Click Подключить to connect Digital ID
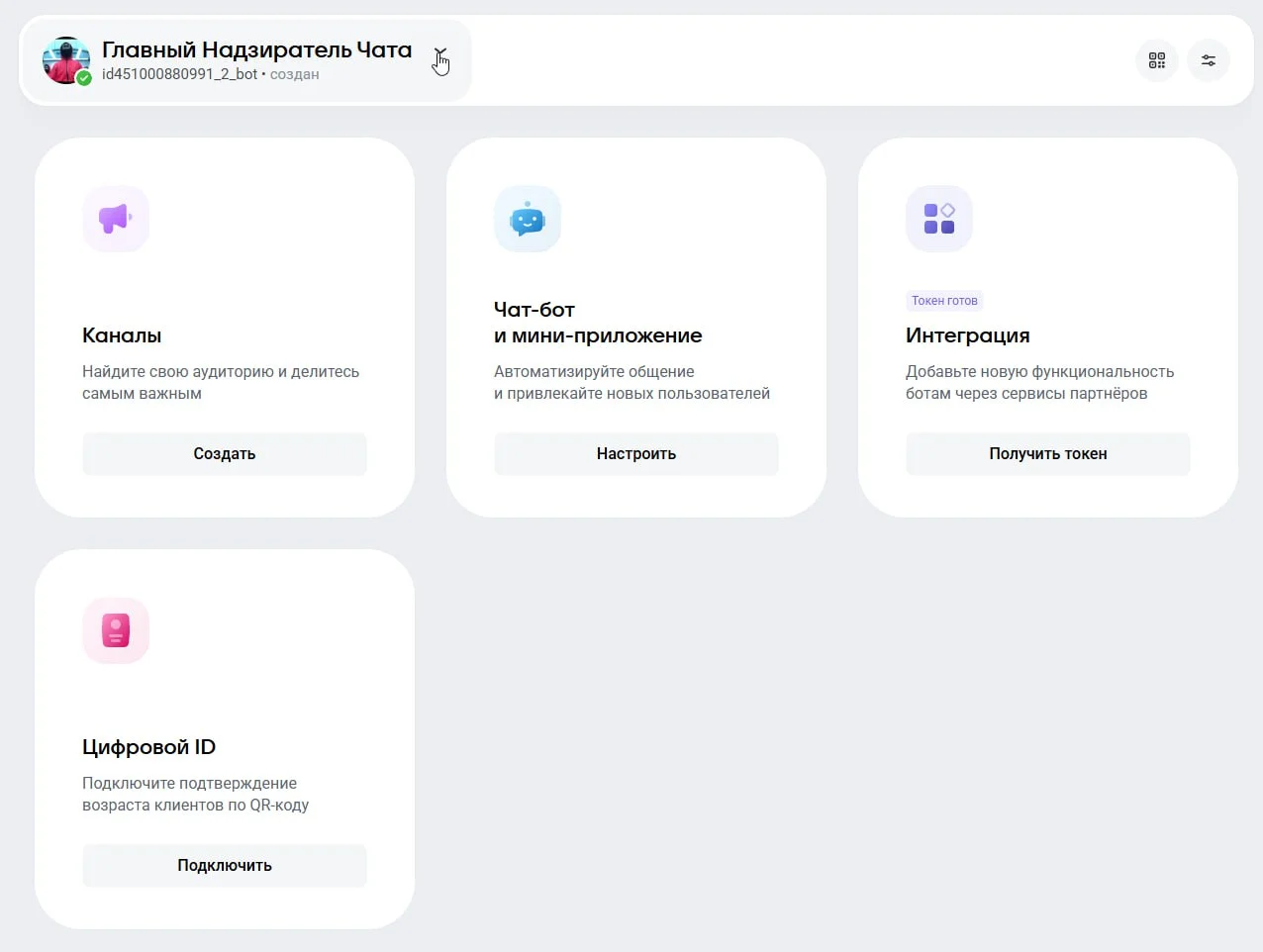The width and height of the screenshot is (1263, 952). point(224,866)
